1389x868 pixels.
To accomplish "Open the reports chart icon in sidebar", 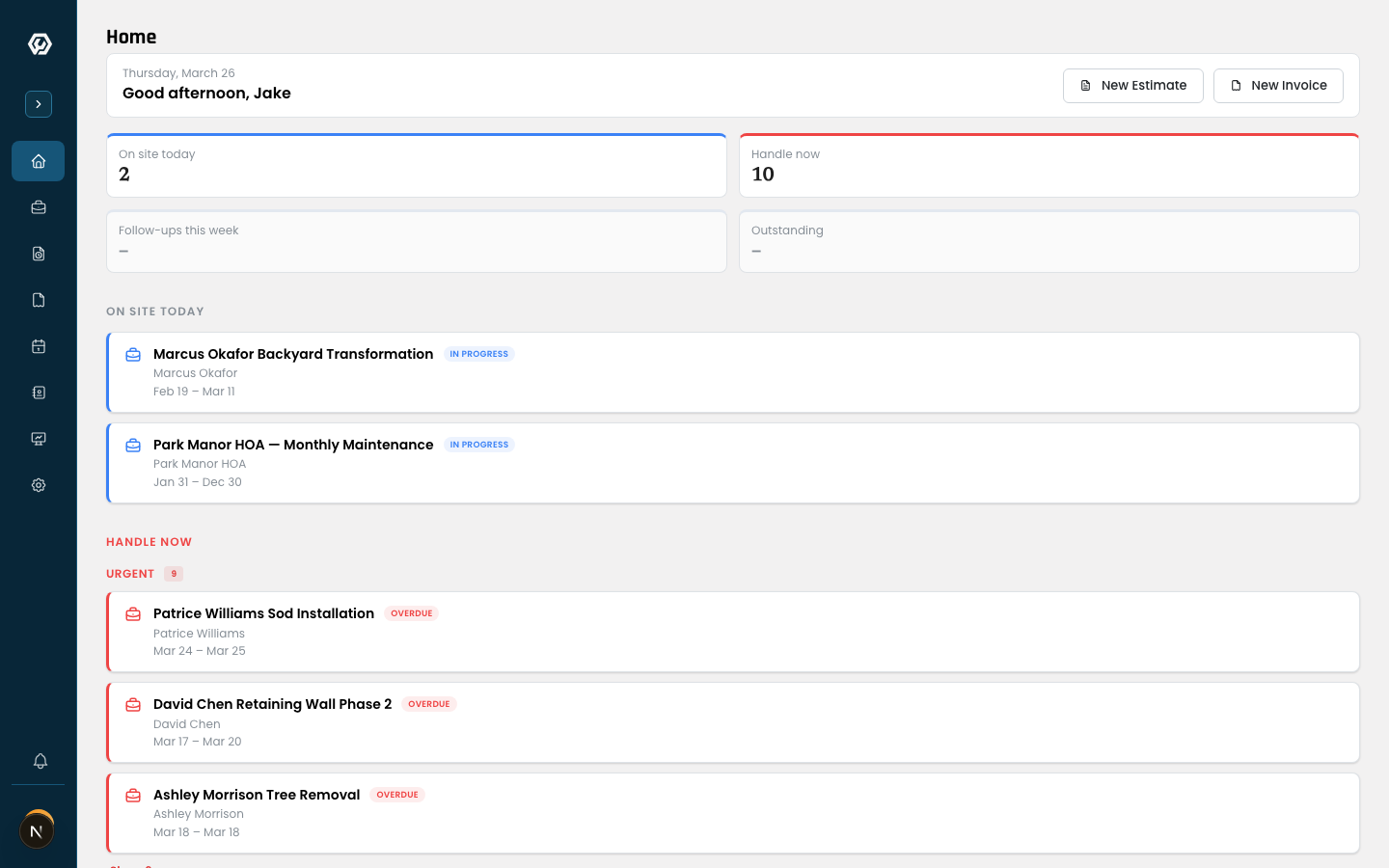I will pos(39,439).
